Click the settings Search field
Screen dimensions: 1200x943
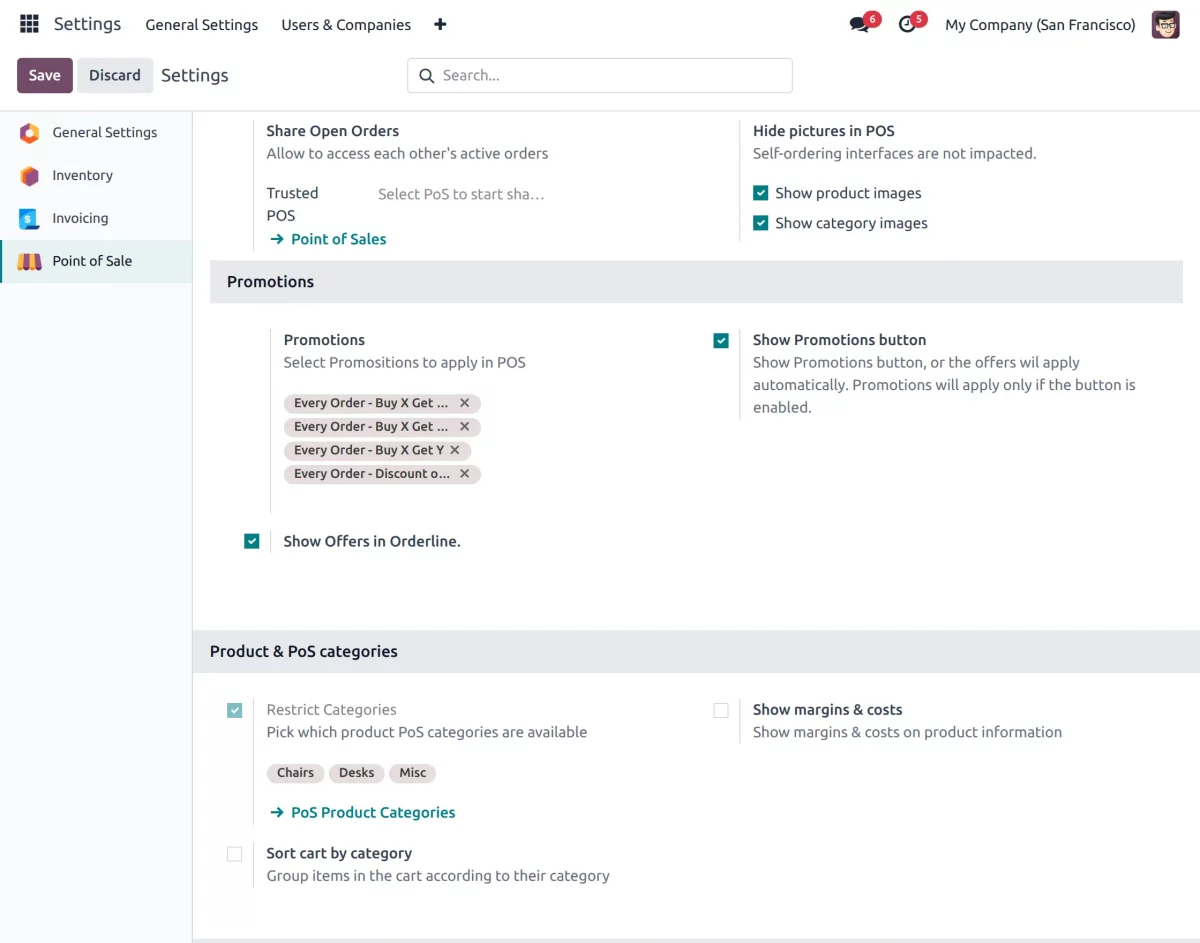click(600, 75)
